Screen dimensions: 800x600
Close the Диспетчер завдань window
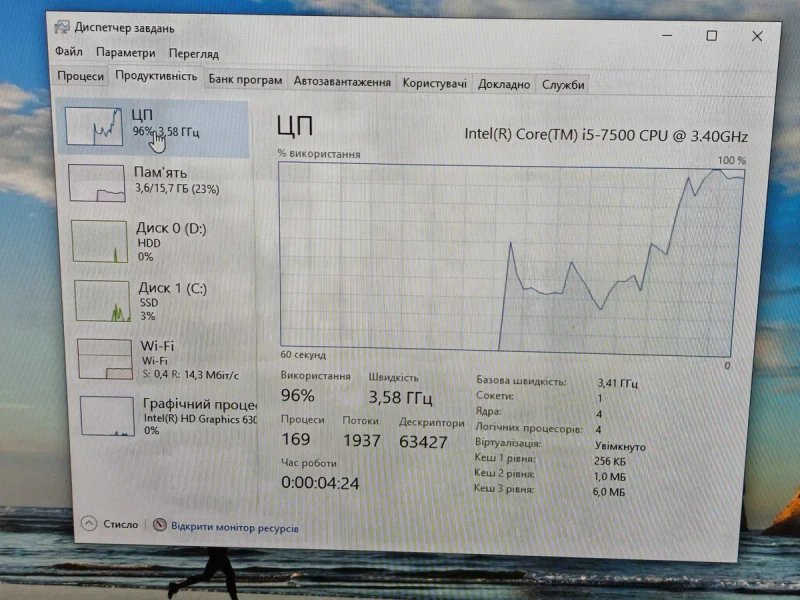click(x=757, y=36)
